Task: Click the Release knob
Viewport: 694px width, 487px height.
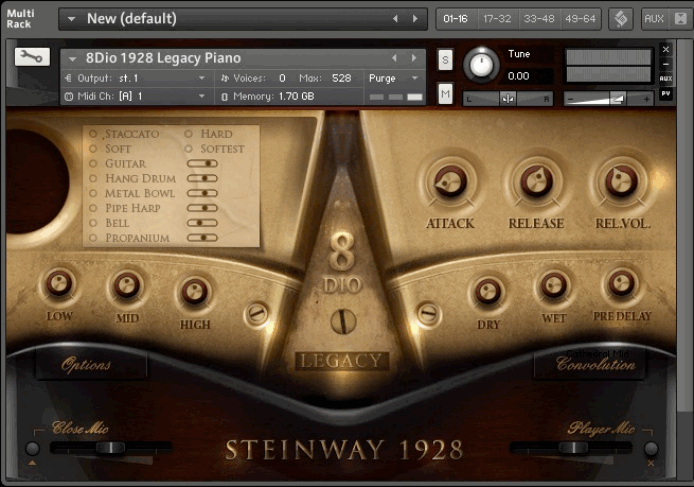Action: pos(536,182)
